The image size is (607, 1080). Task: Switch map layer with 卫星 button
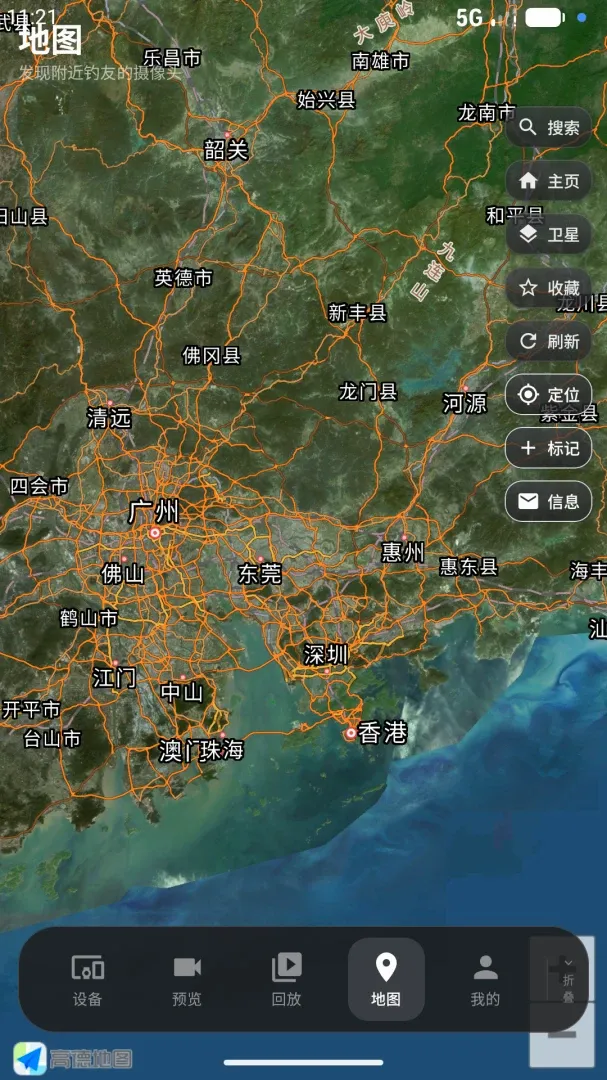(x=548, y=234)
